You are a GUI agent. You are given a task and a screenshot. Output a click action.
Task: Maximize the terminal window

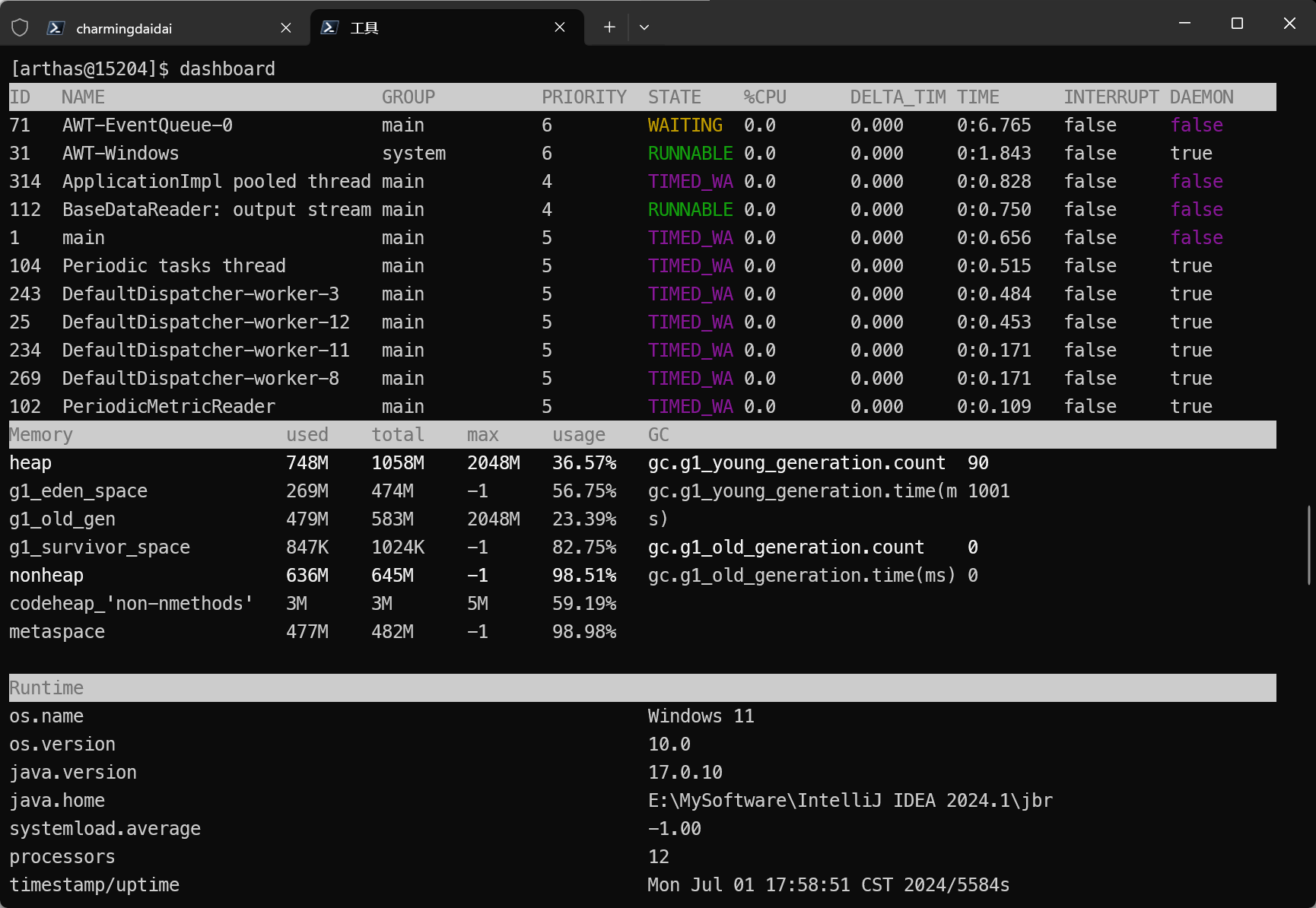[x=1237, y=24]
